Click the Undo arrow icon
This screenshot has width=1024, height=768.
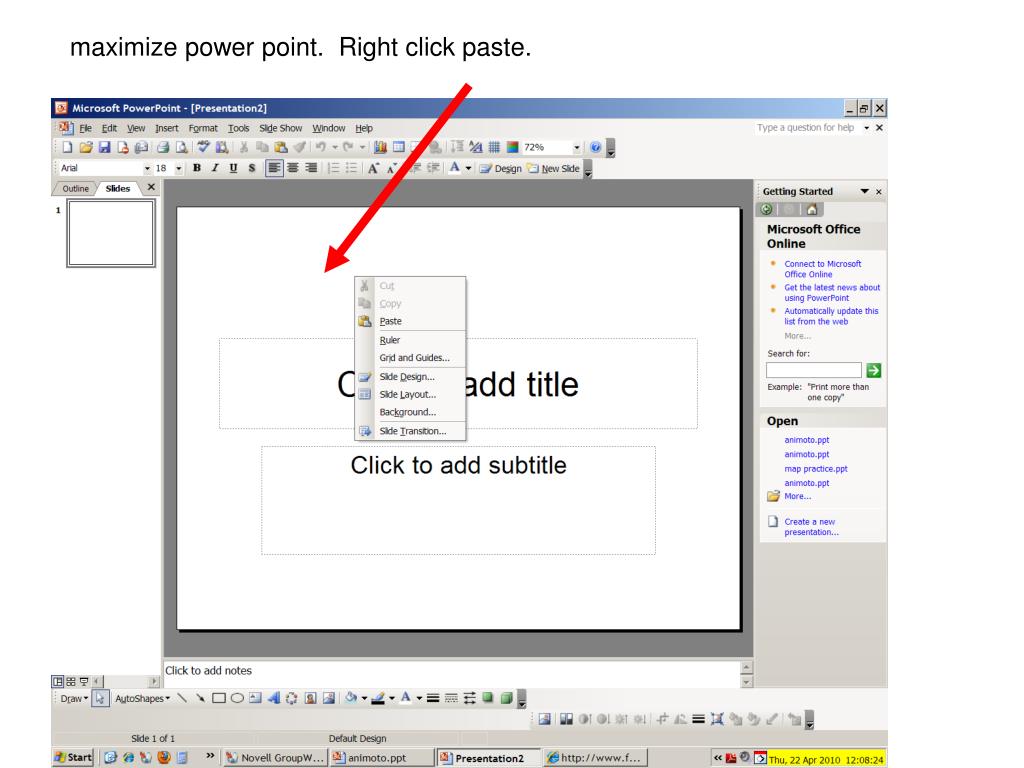[321, 148]
